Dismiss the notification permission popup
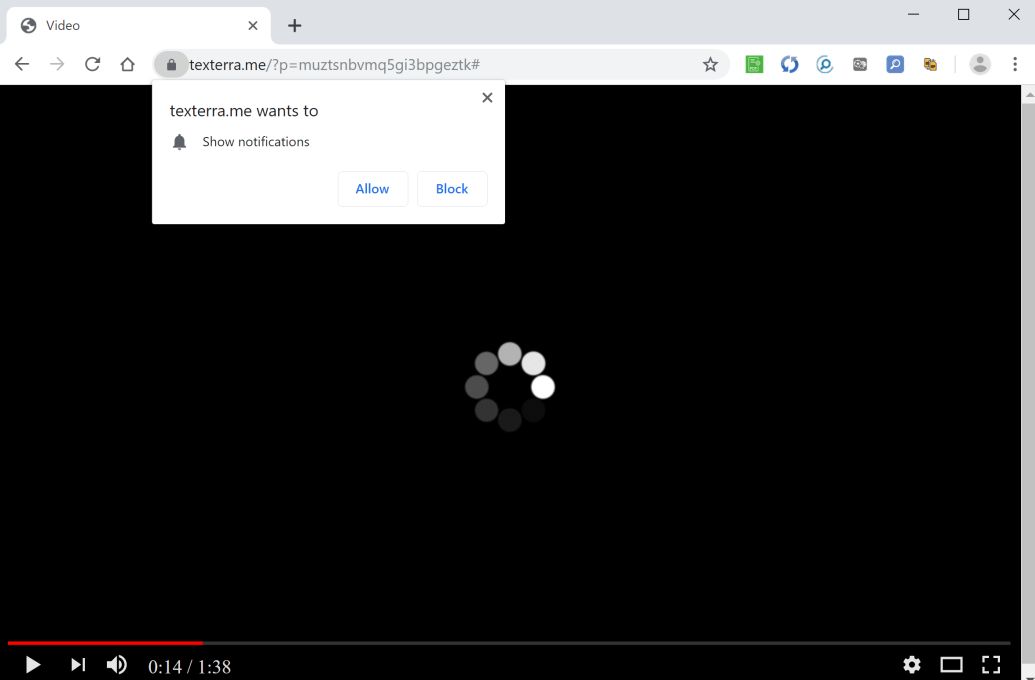The height and width of the screenshot is (680, 1035). [x=487, y=98]
